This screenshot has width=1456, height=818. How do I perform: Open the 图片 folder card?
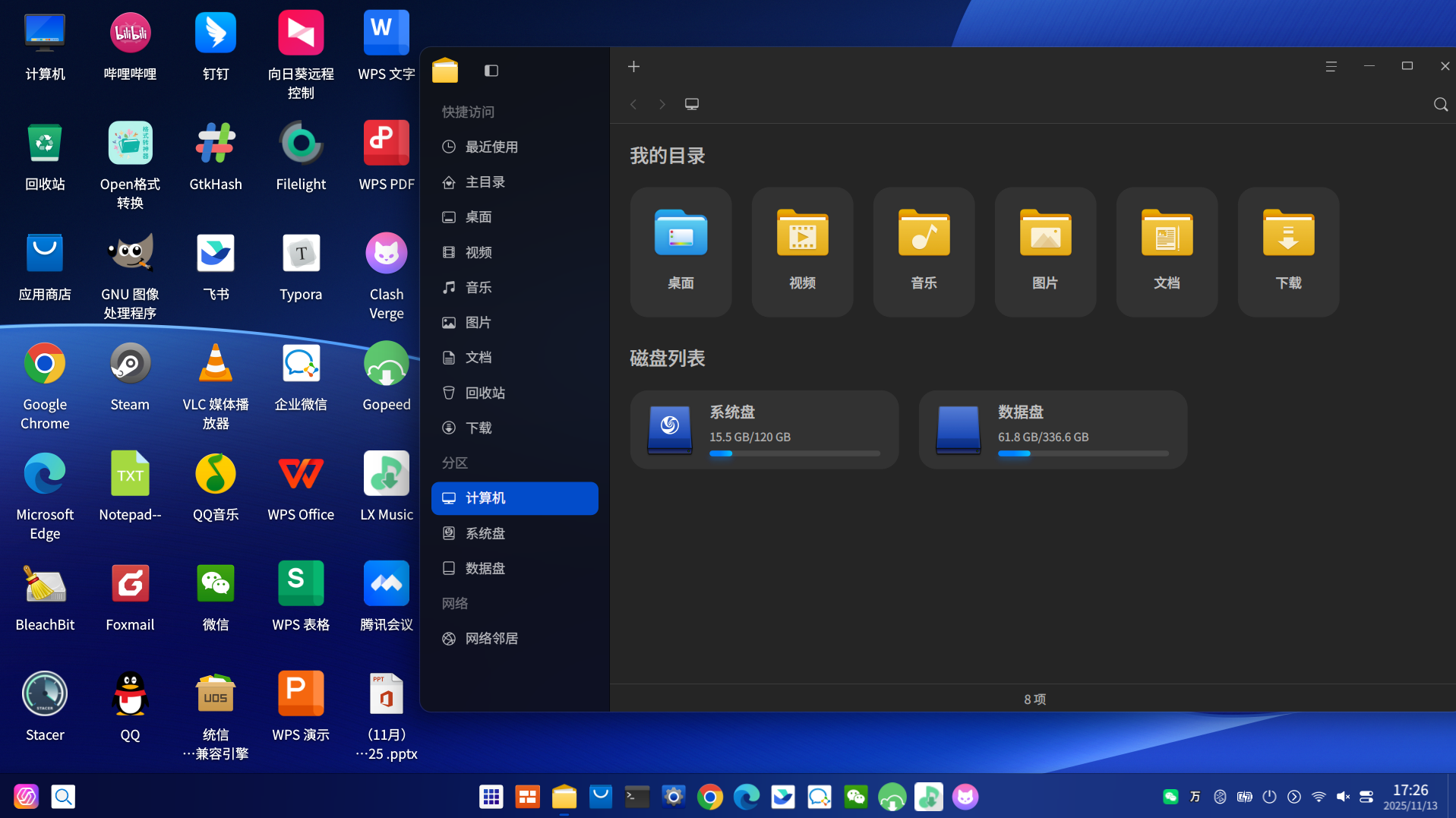click(1046, 252)
